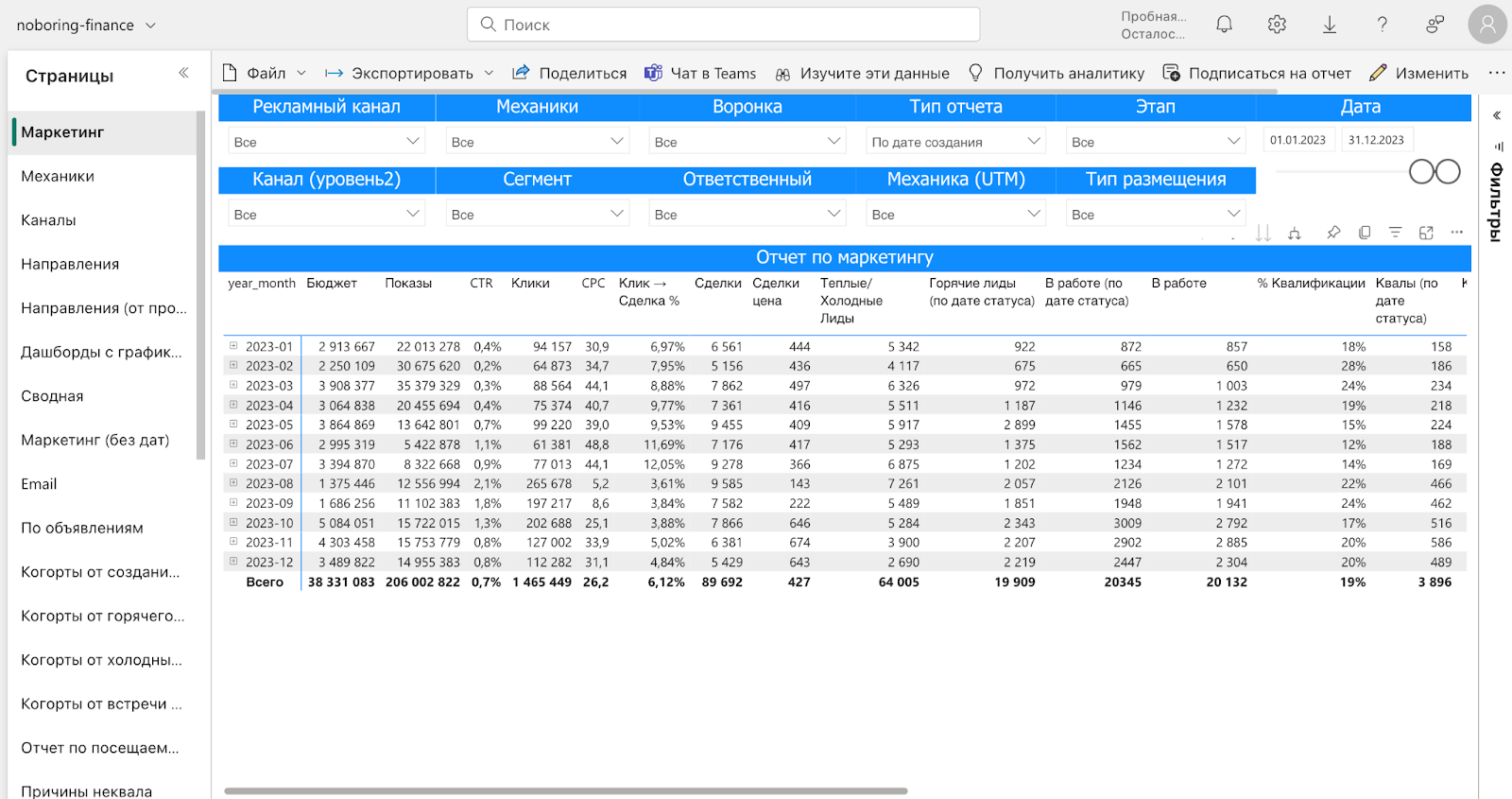The height and width of the screenshot is (799, 1512).
Task: Expand the 2023-05 row
Action: [233, 424]
